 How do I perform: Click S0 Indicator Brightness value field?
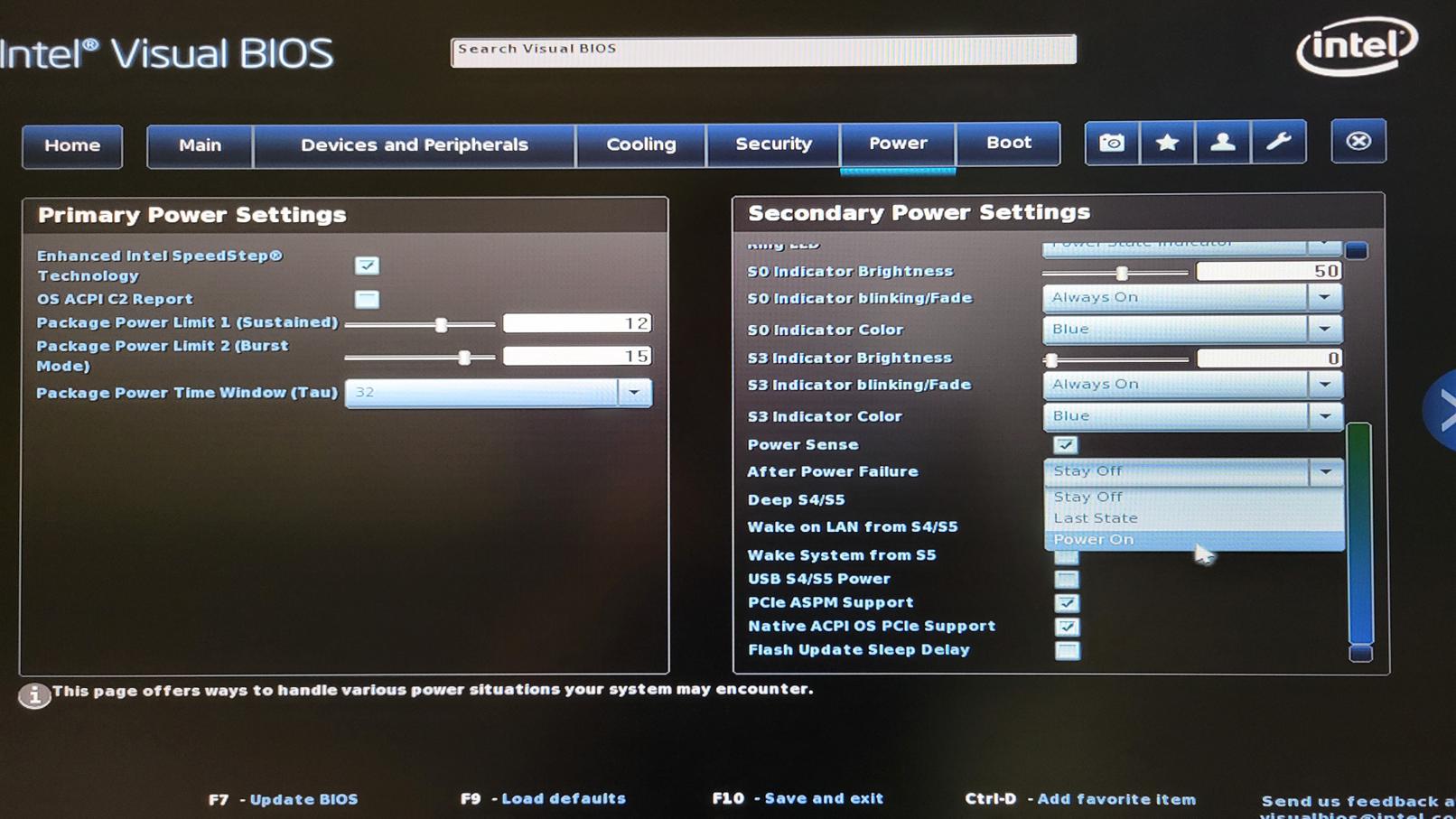point(1269,271)
